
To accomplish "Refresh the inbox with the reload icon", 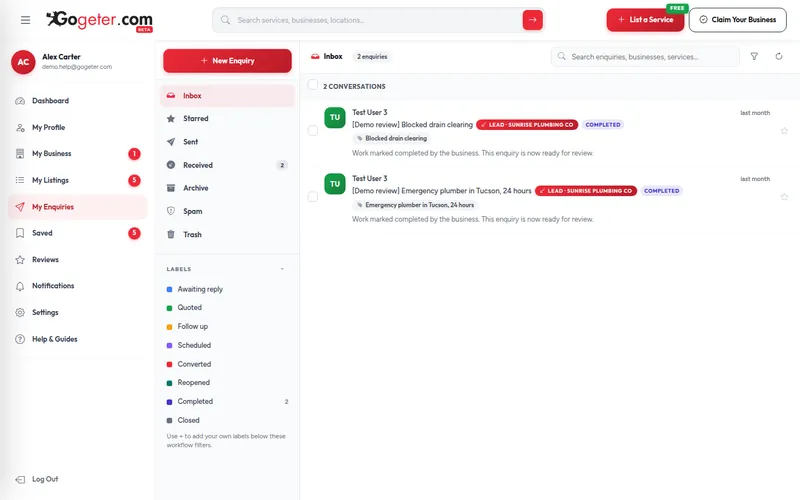I will coord(779,56).
